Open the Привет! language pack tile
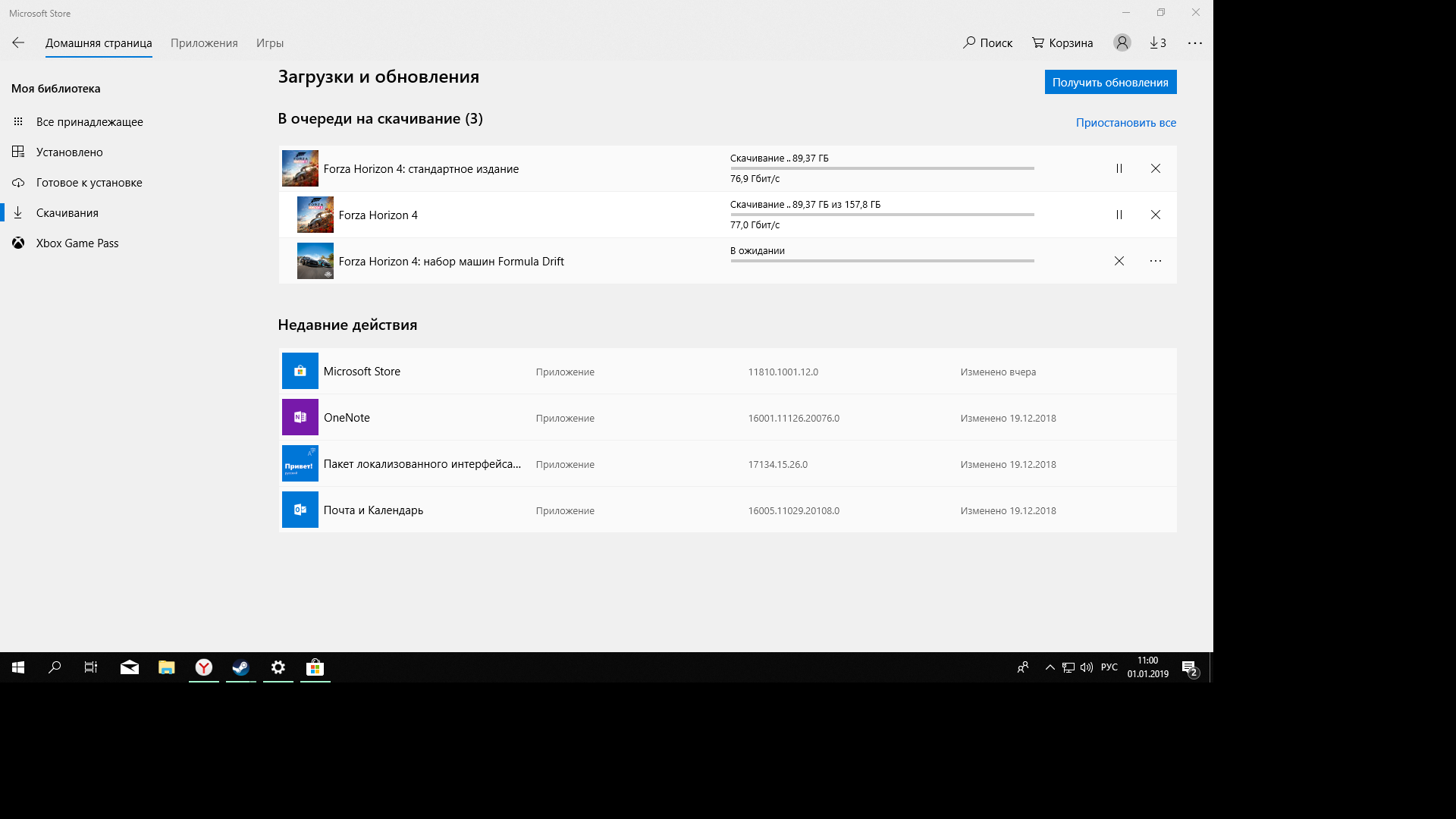Image resolution: width=1456 pixels, height=819 pixels. (x=300, y=463)
